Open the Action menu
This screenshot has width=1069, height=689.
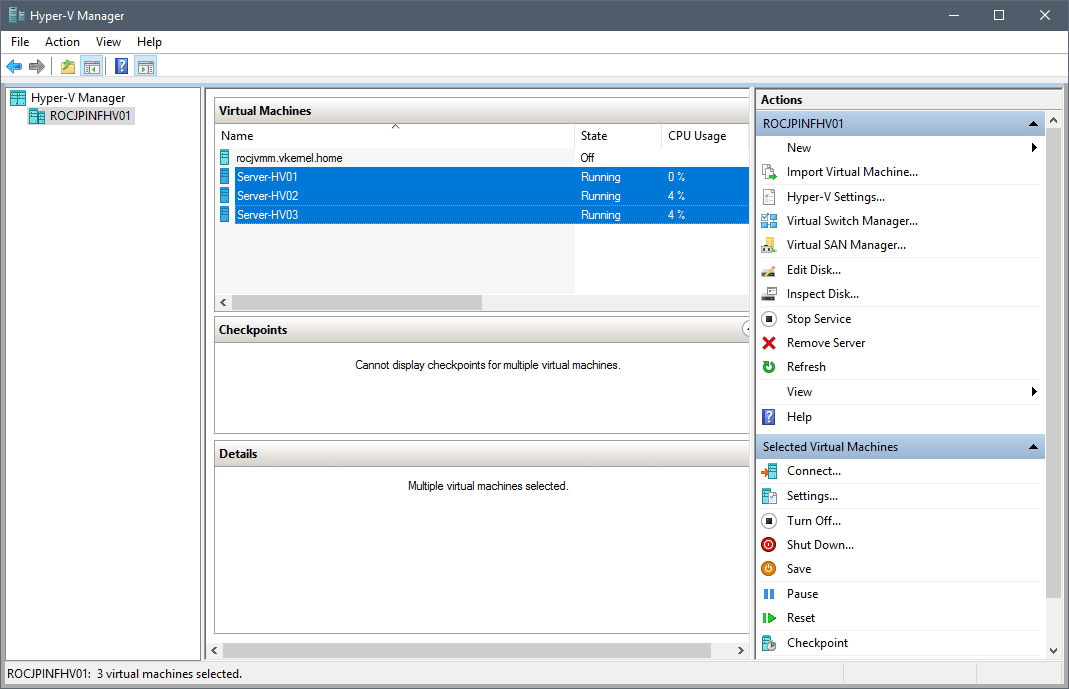tap(62, 42)
